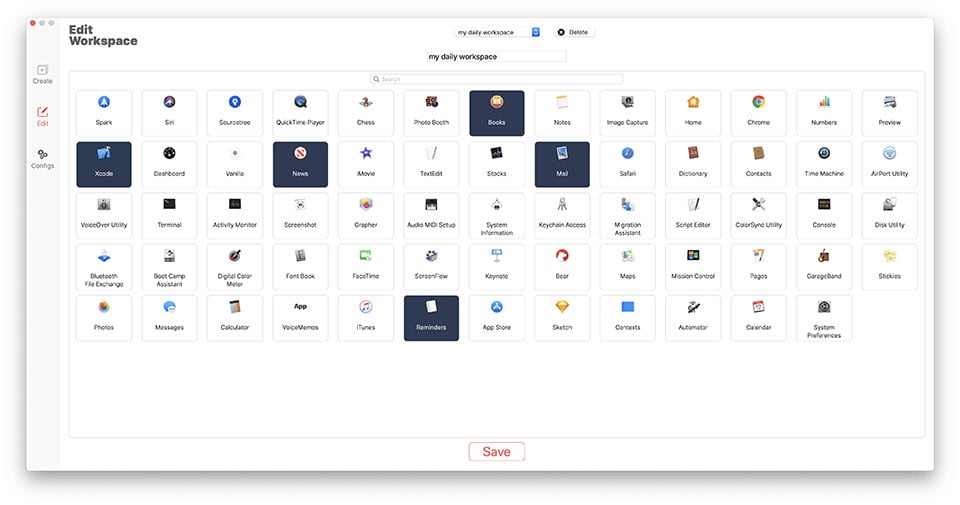Screen dimensions: 960x505
Task: Select the iTunes app tile
Action: [x=366, y=318]
